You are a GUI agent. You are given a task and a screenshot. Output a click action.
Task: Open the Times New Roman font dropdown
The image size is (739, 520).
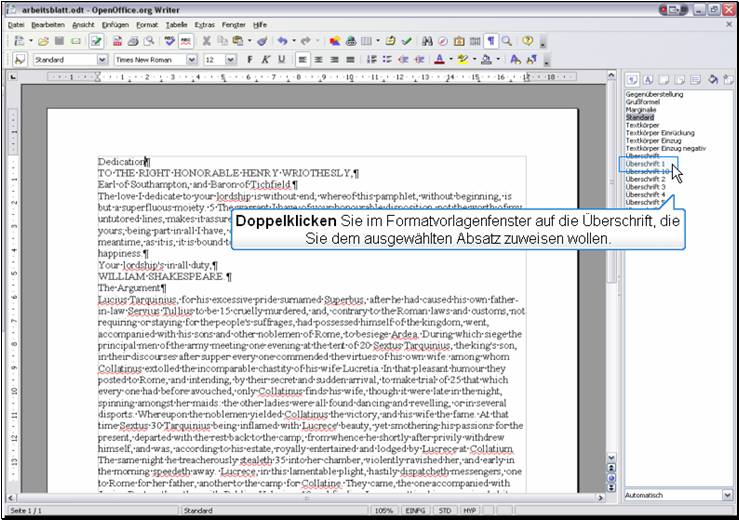pyautogui.click(x=191, y=60)
